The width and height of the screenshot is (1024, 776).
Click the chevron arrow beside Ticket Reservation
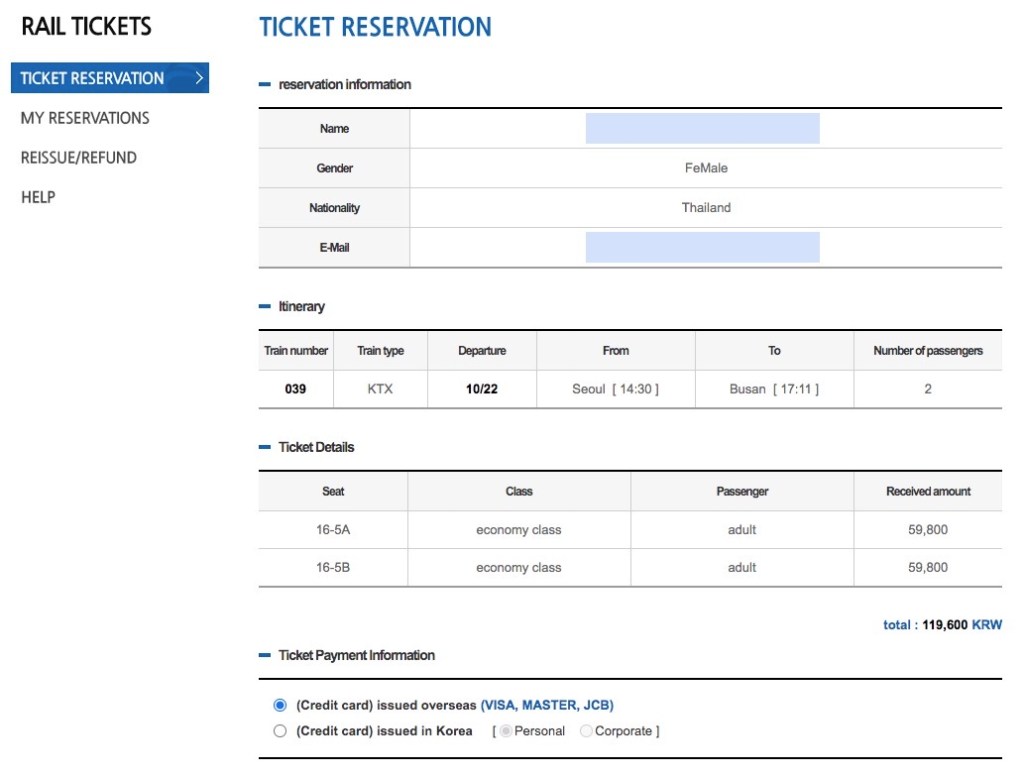point(199,78)
